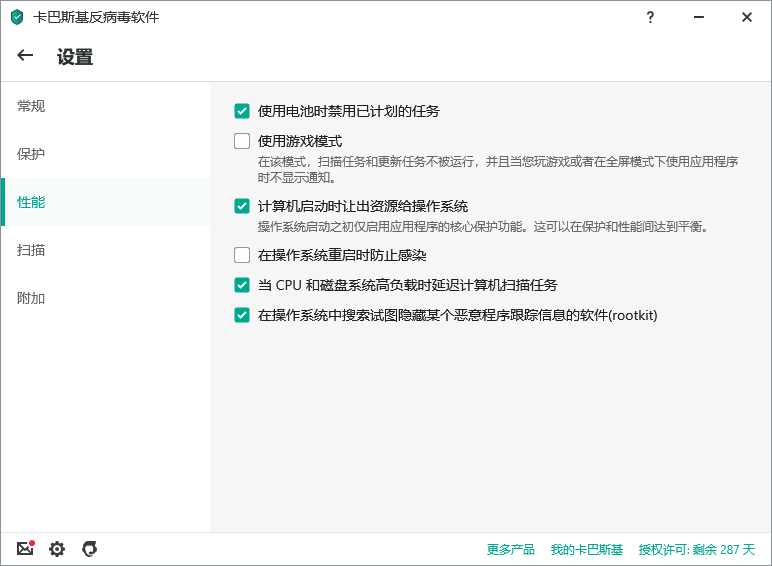Image resolution: width=772 pixels, height=566 pixels.
Task: Enable 在操作系统重启时防止感染
Action: [242, 255]
